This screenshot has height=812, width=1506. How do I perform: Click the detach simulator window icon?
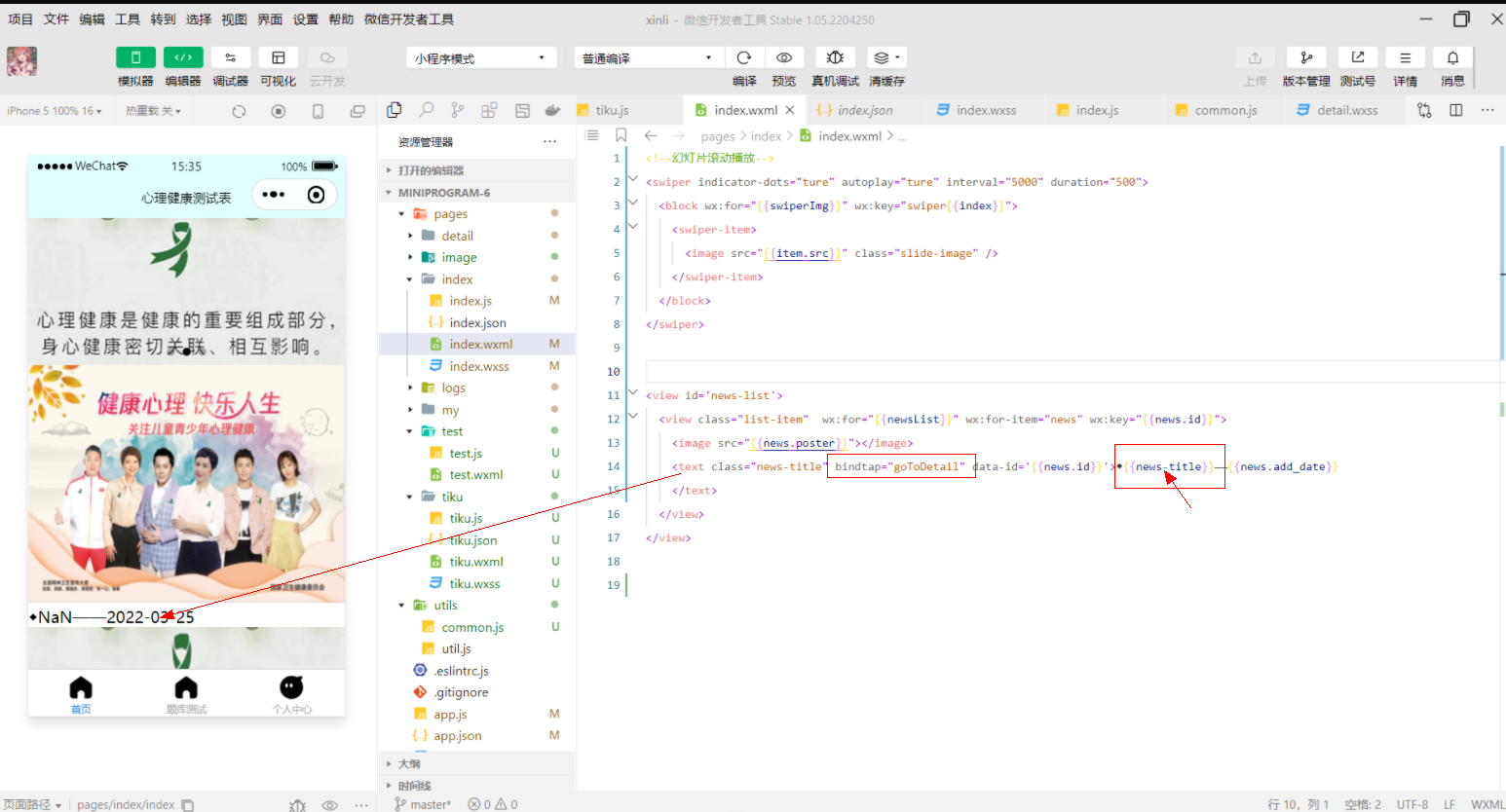[358, 111]
